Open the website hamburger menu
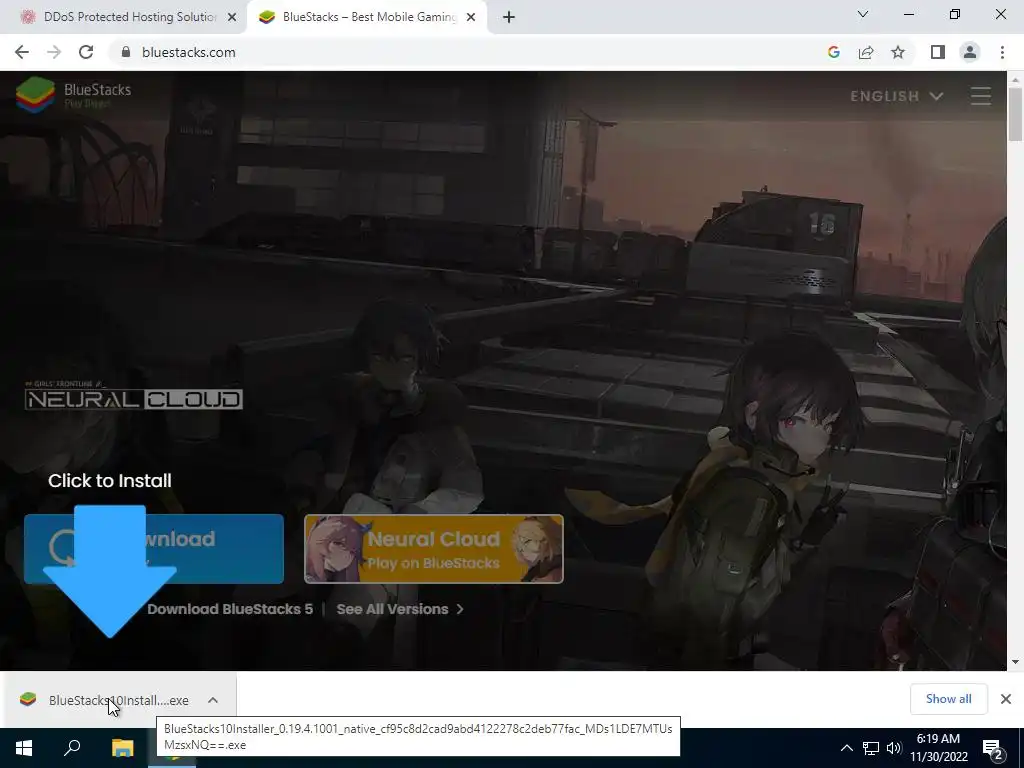 [x=980, y=96]
